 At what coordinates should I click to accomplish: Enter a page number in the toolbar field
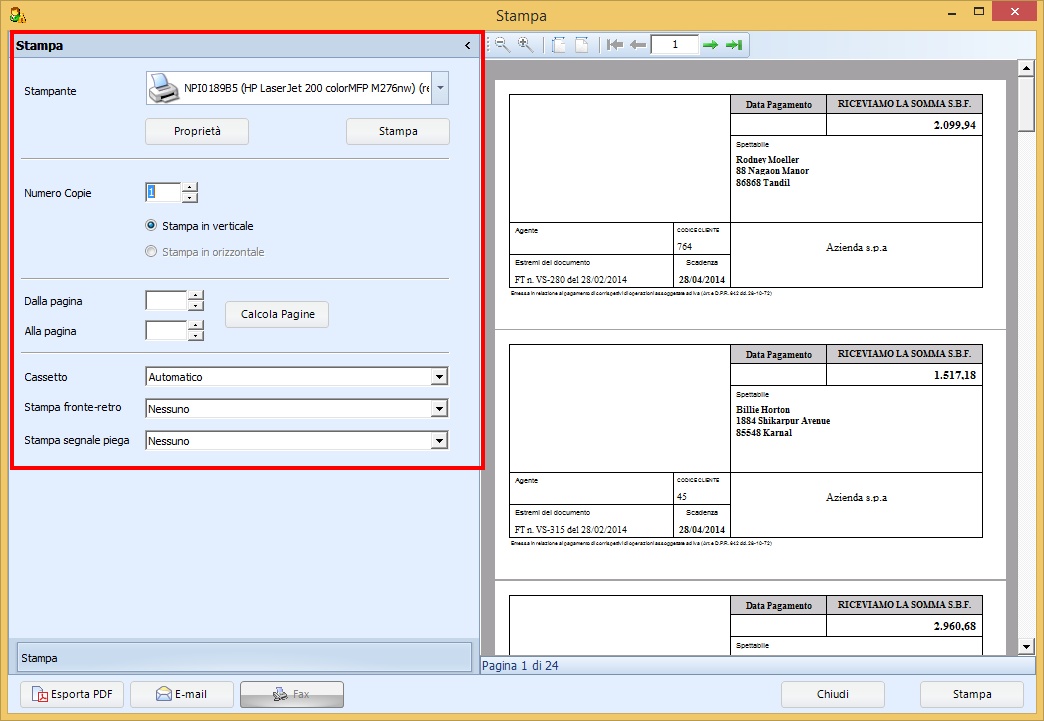(x=675, y=44)
